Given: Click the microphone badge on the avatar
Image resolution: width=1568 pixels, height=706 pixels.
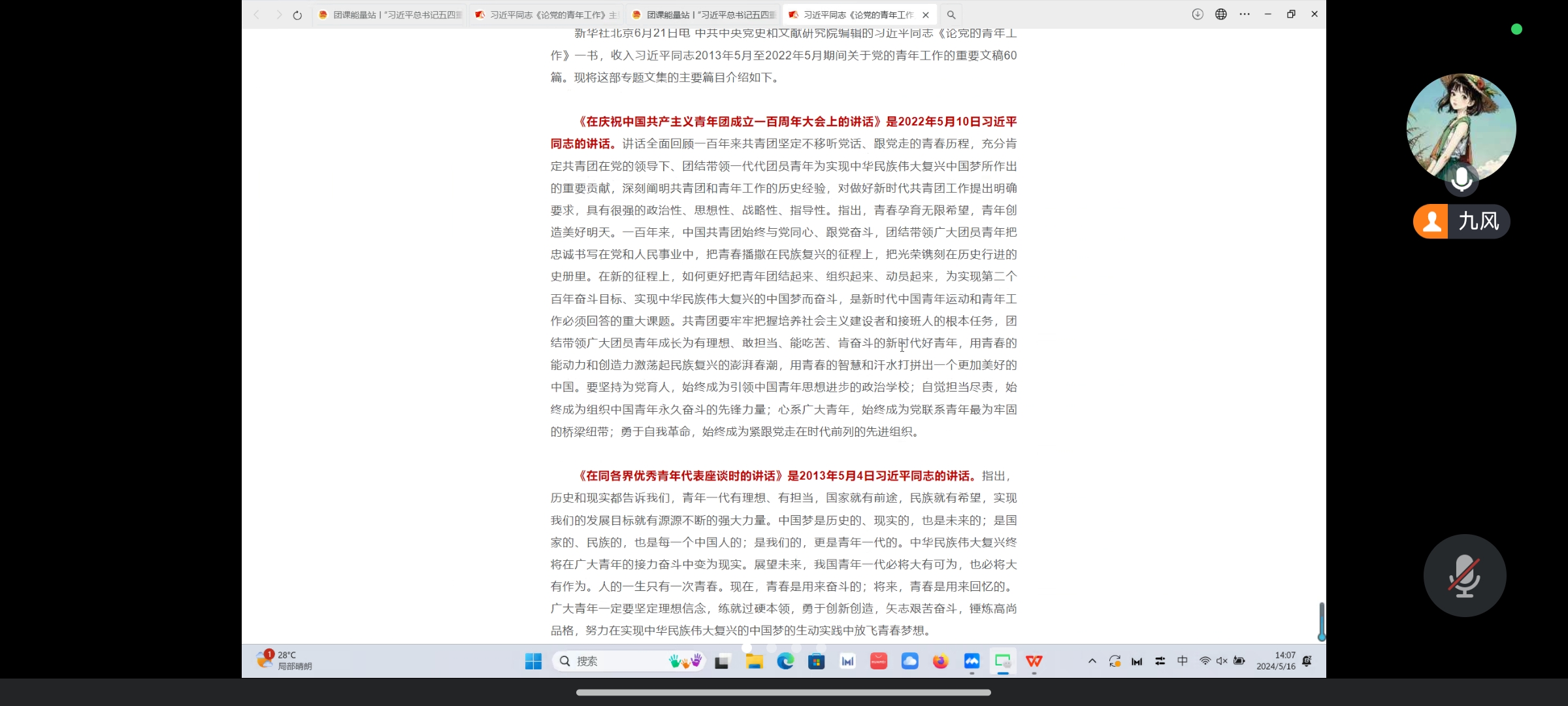Looking at the screenshot, I should click(1462, 179).
